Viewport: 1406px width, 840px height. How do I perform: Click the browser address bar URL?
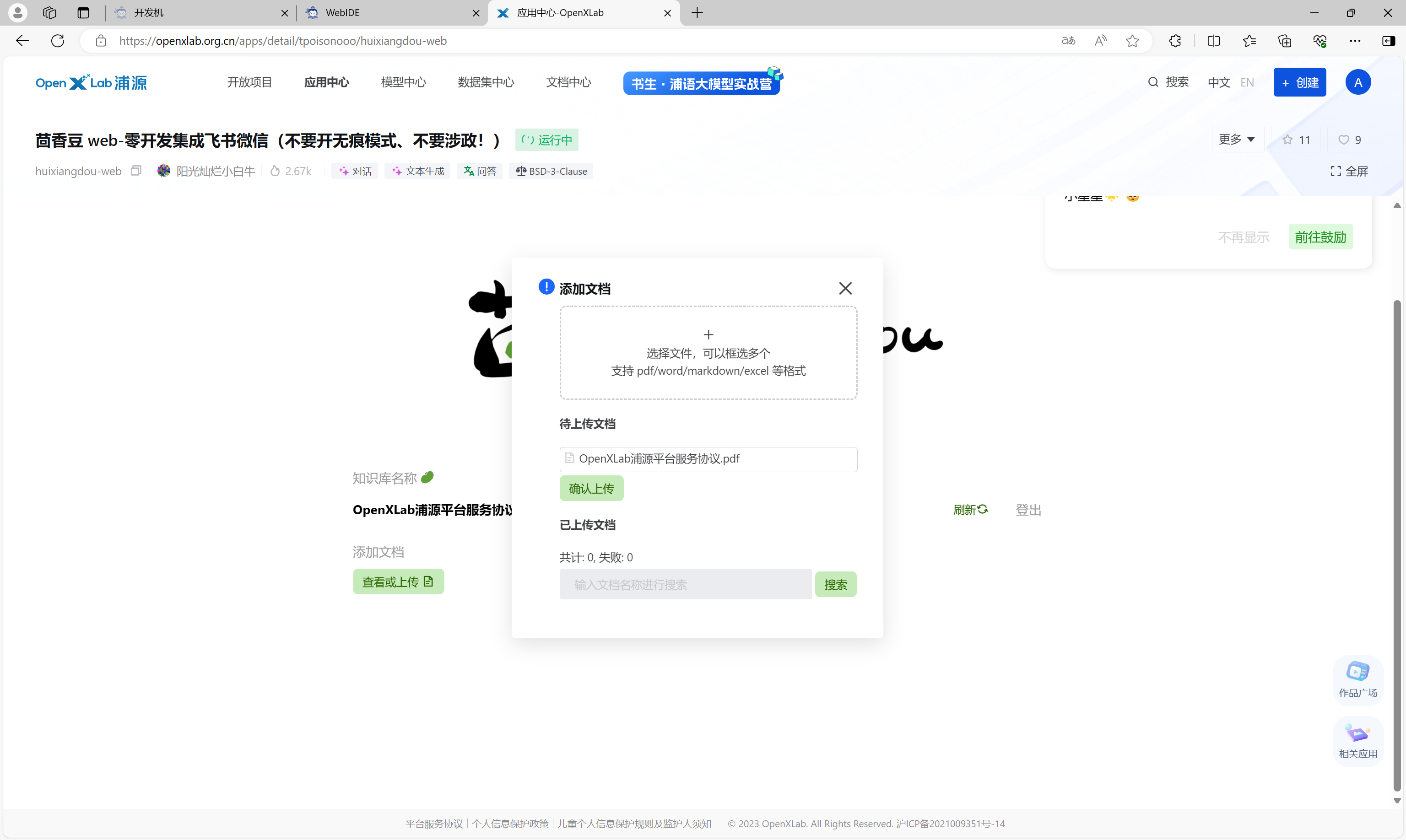(x=283, y=41)
